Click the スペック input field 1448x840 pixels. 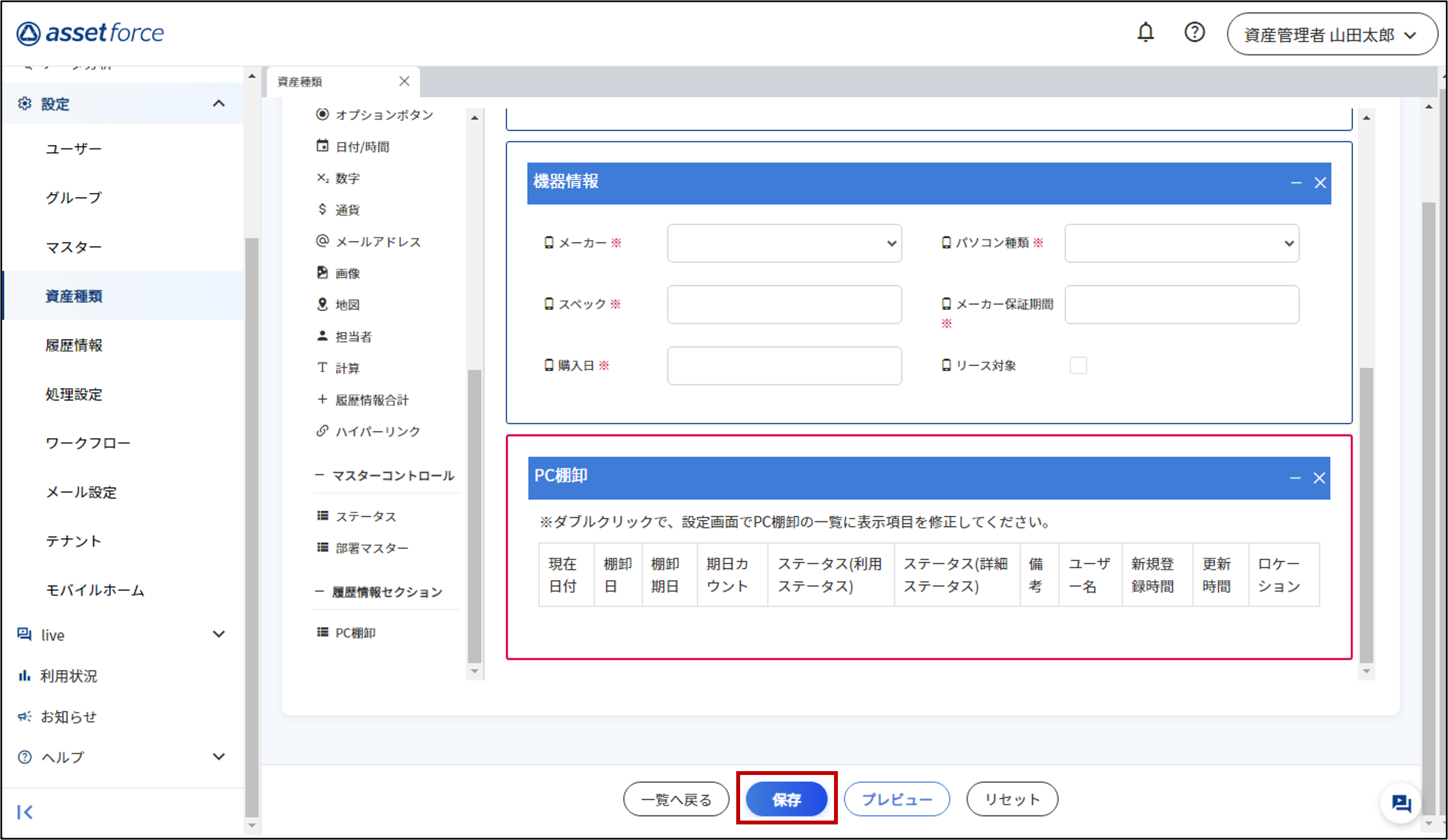[x=784, y=304]
